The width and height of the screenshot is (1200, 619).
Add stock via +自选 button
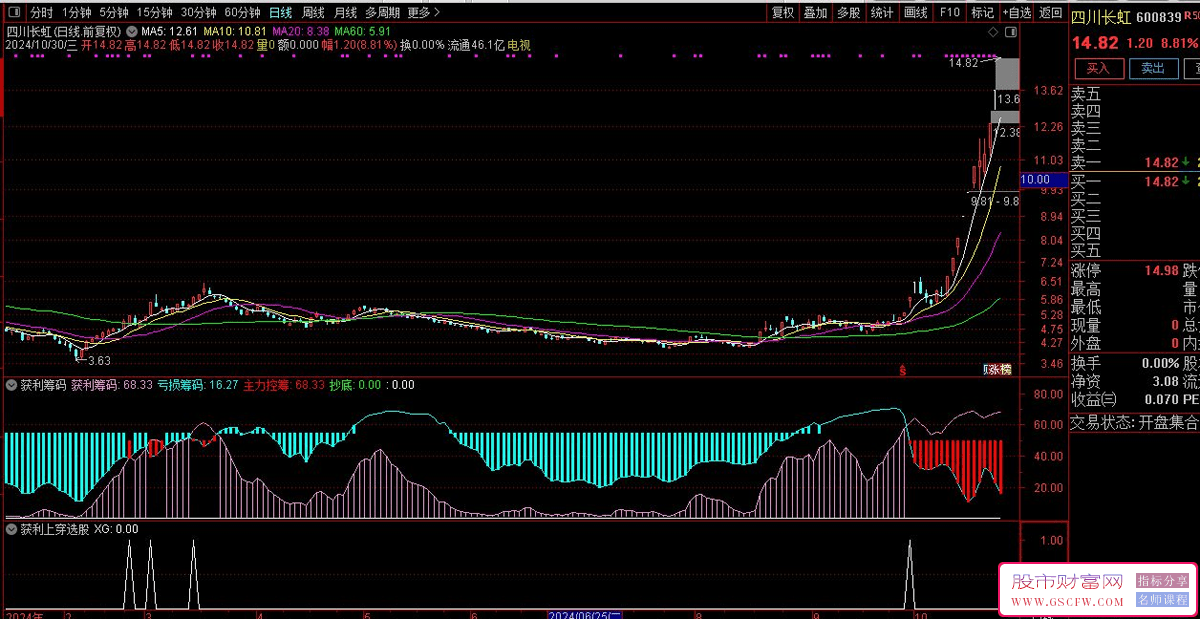(1016, 13)
